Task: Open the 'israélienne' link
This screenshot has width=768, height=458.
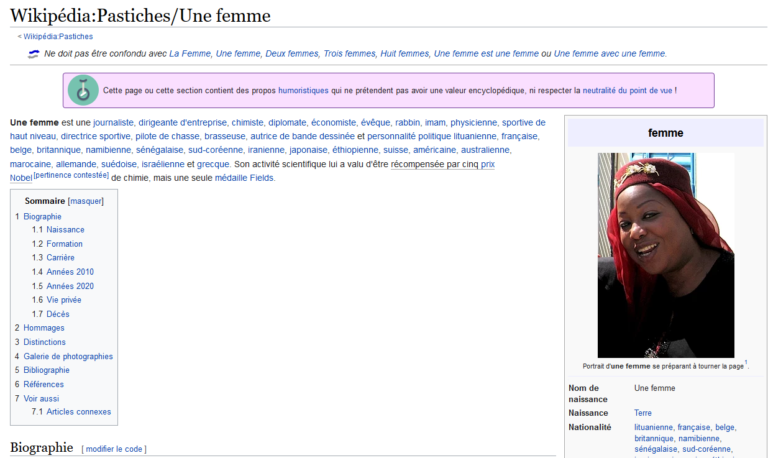Action: click(x=163, y=164)
